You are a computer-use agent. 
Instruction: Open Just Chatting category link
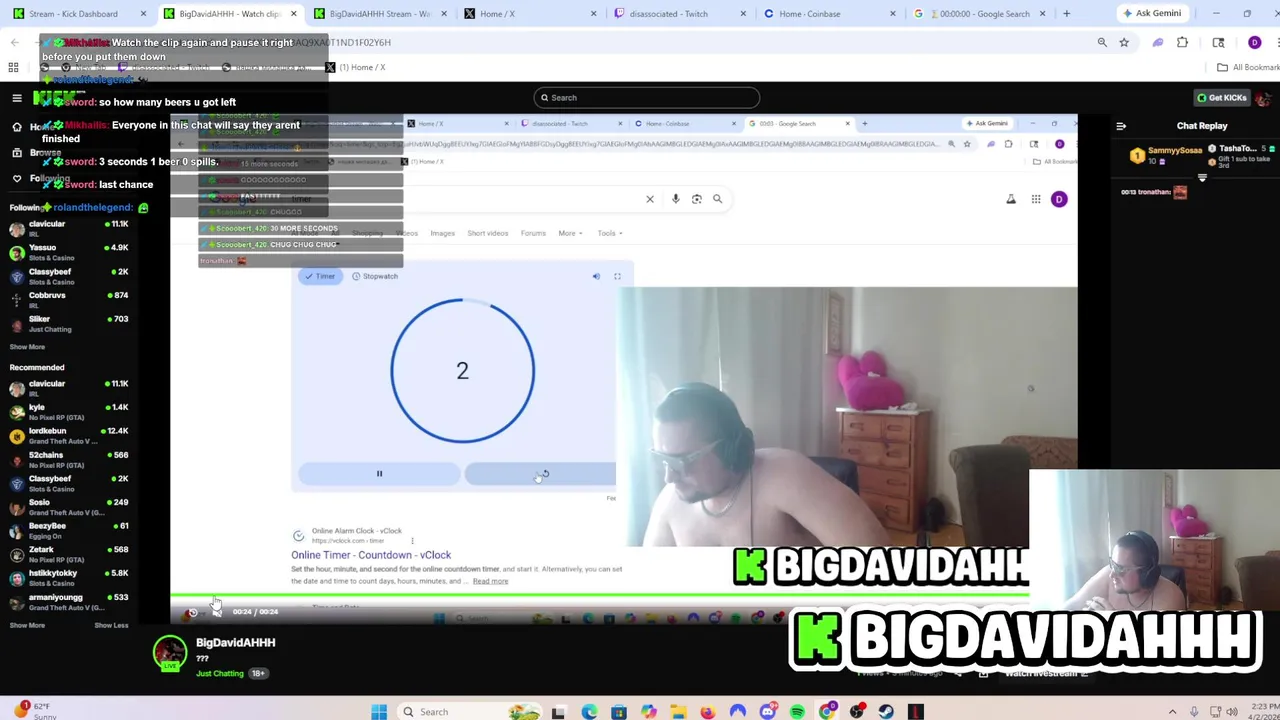click(220, 673)
